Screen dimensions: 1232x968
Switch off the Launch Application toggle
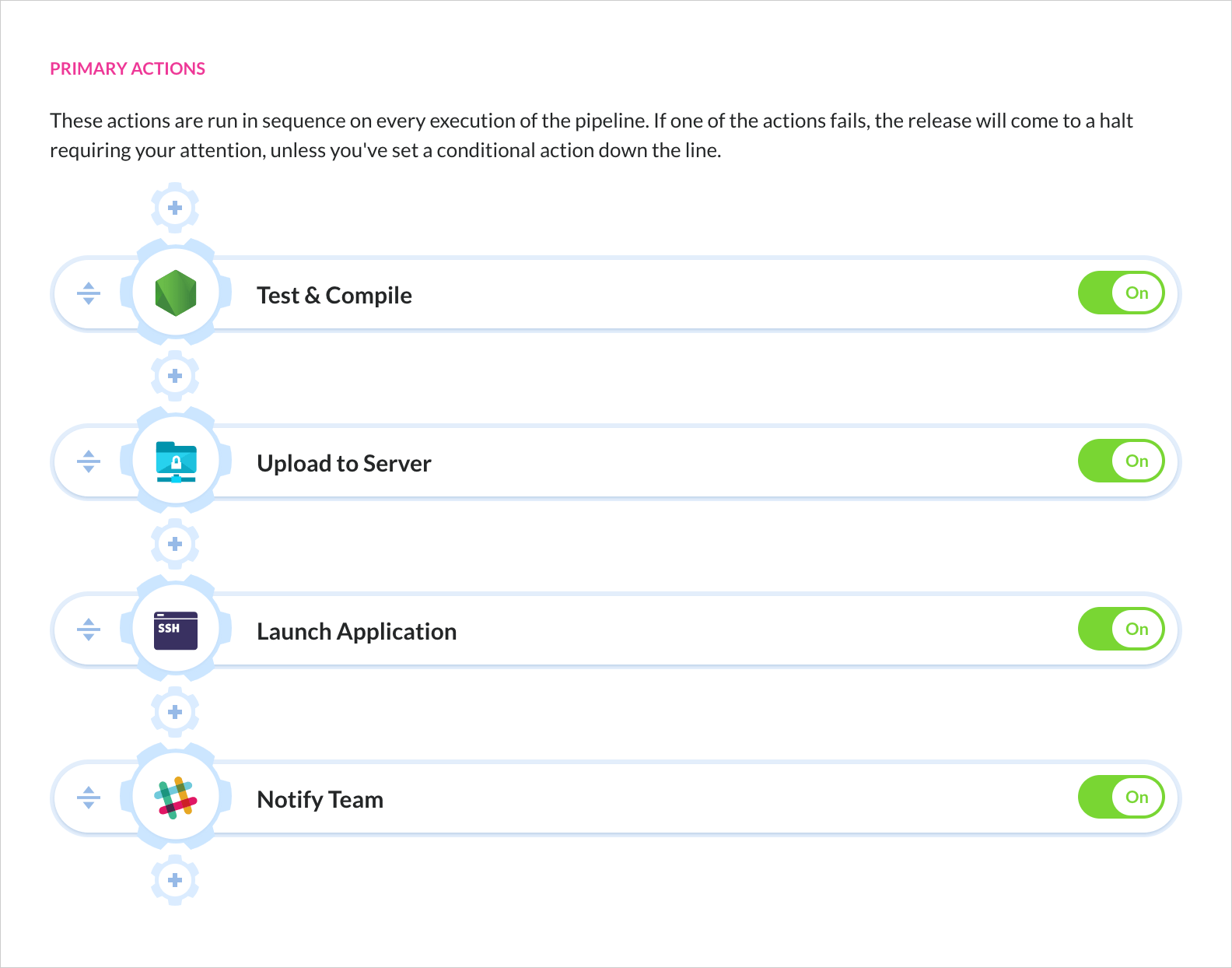tap(1121, 630)
